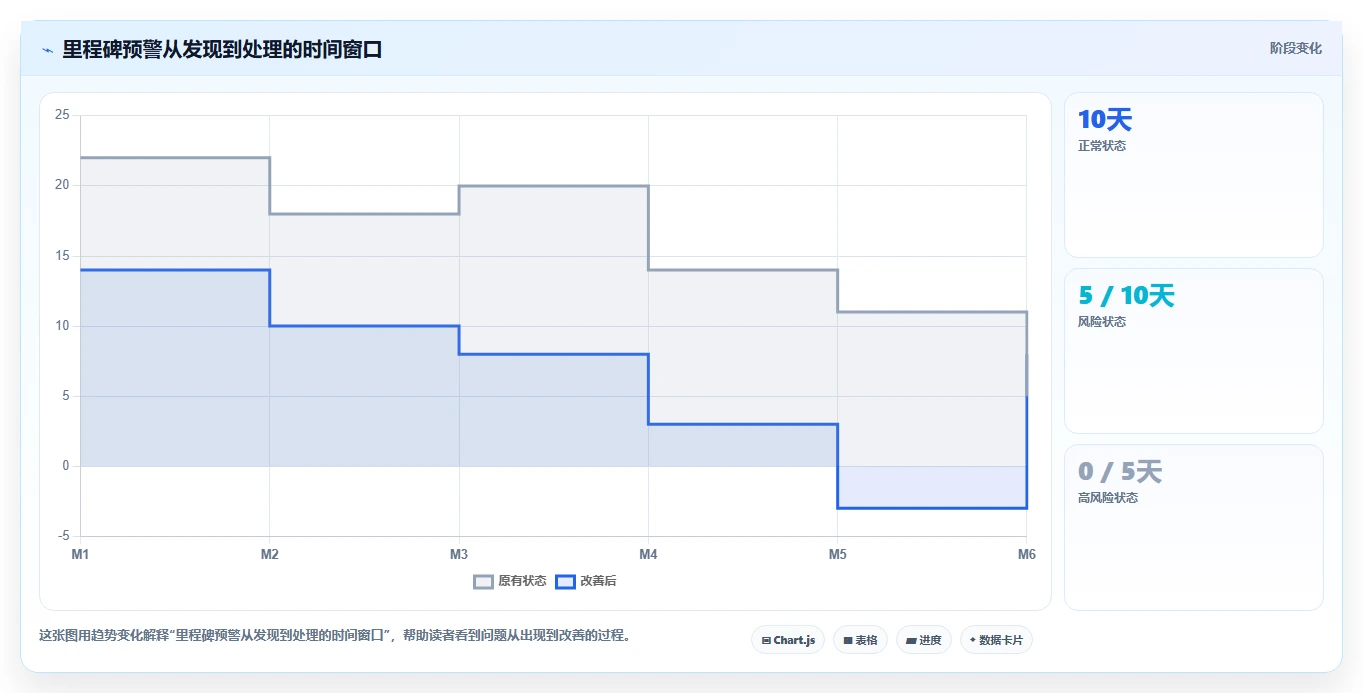
Task: Click the 20 y-axis value
Action: pos(62,185)
